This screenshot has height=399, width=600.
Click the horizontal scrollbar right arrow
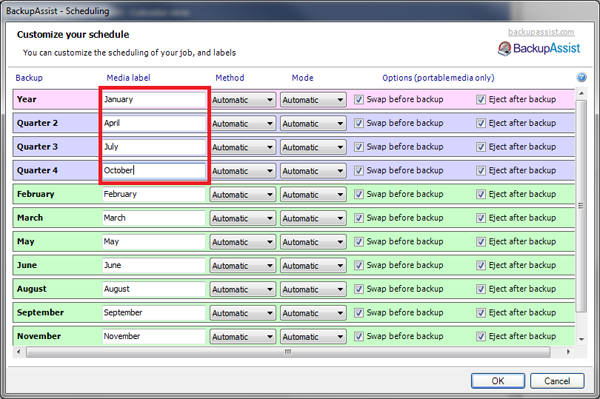tap(569, 352)
